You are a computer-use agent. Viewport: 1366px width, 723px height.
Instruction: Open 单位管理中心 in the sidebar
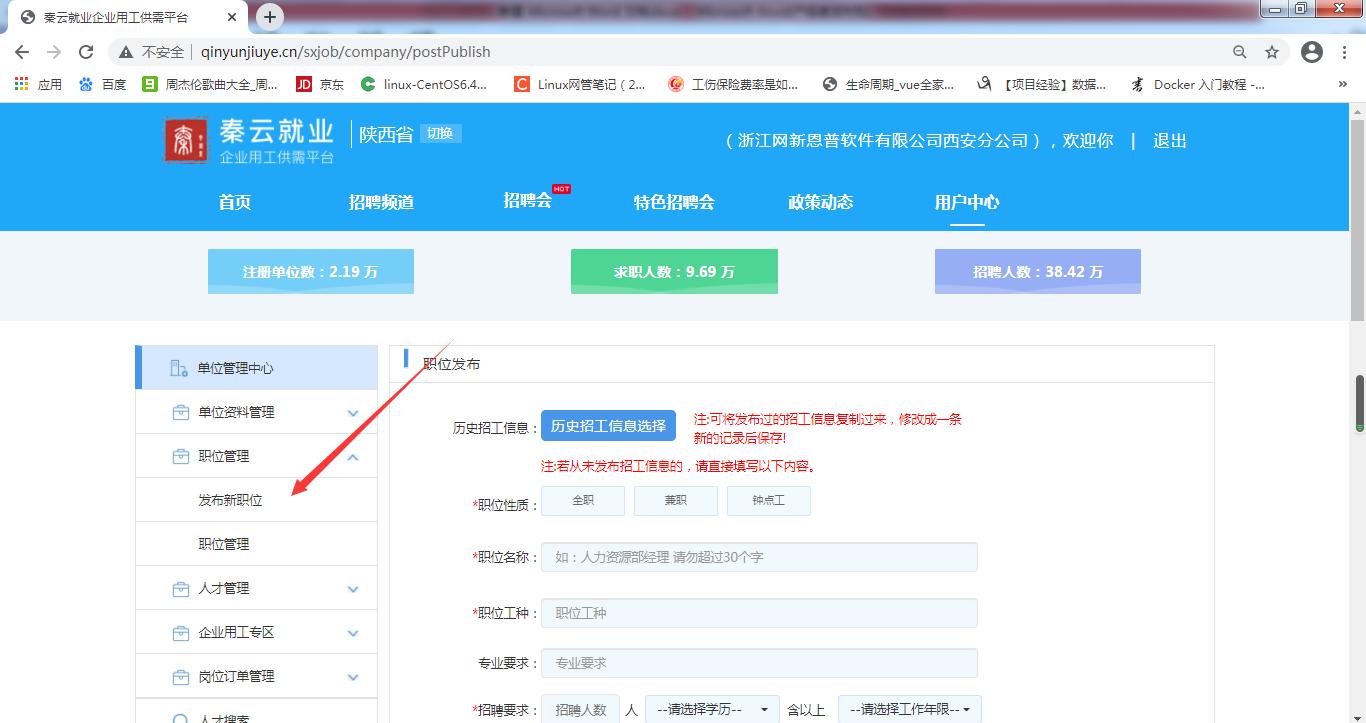[x=256, y=368]
